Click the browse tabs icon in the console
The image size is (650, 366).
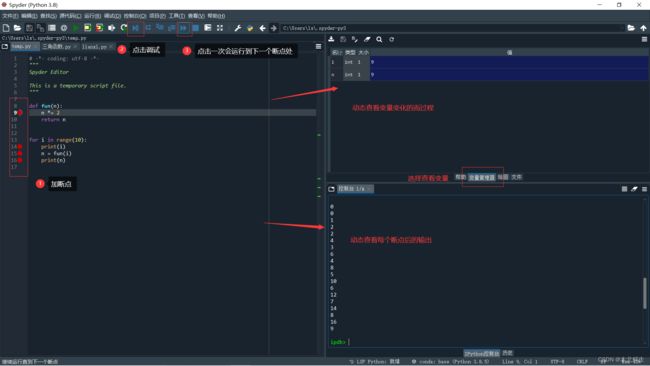[x=331, y=189]
